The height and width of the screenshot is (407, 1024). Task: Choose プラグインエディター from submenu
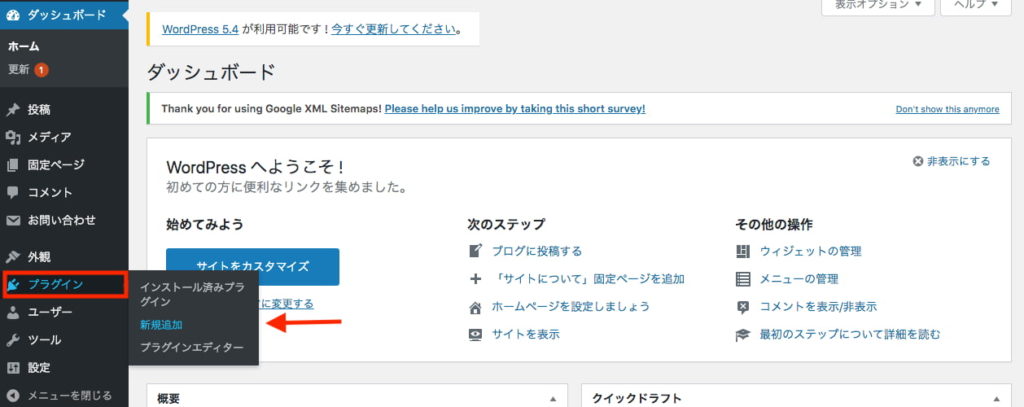pyautogui.click(x=191, y=347)
